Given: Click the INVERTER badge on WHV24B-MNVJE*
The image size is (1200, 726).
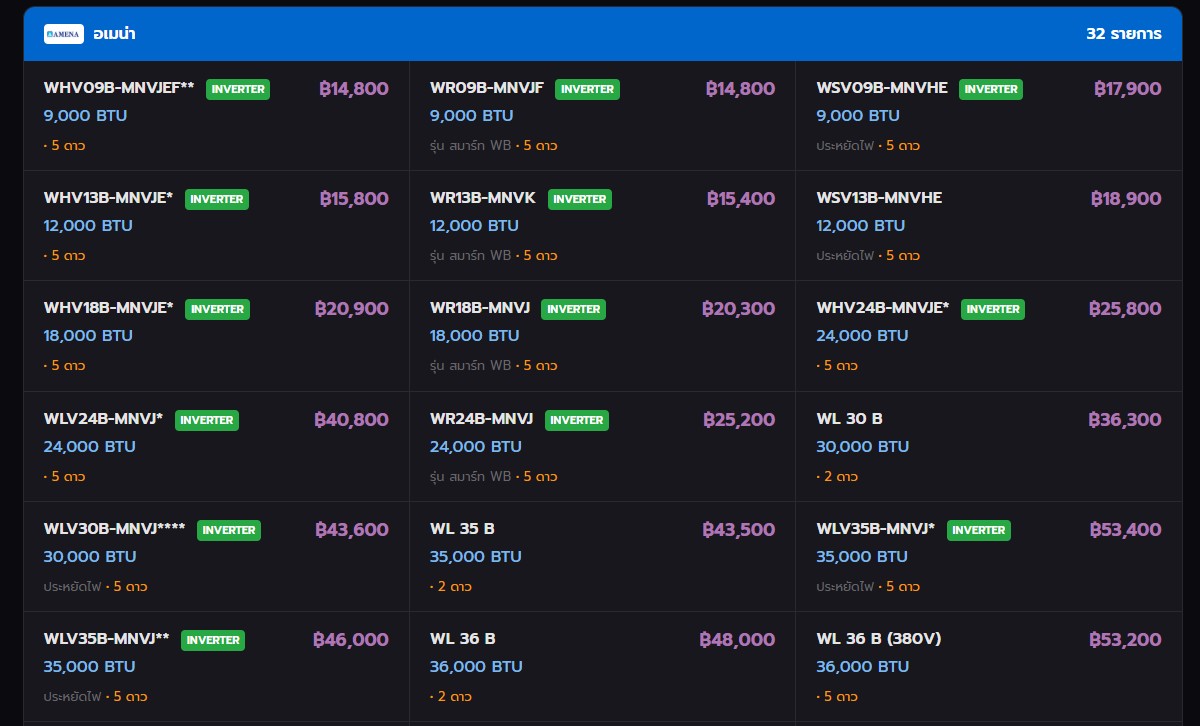Looking at the screenshot, I should pos(993,309).
